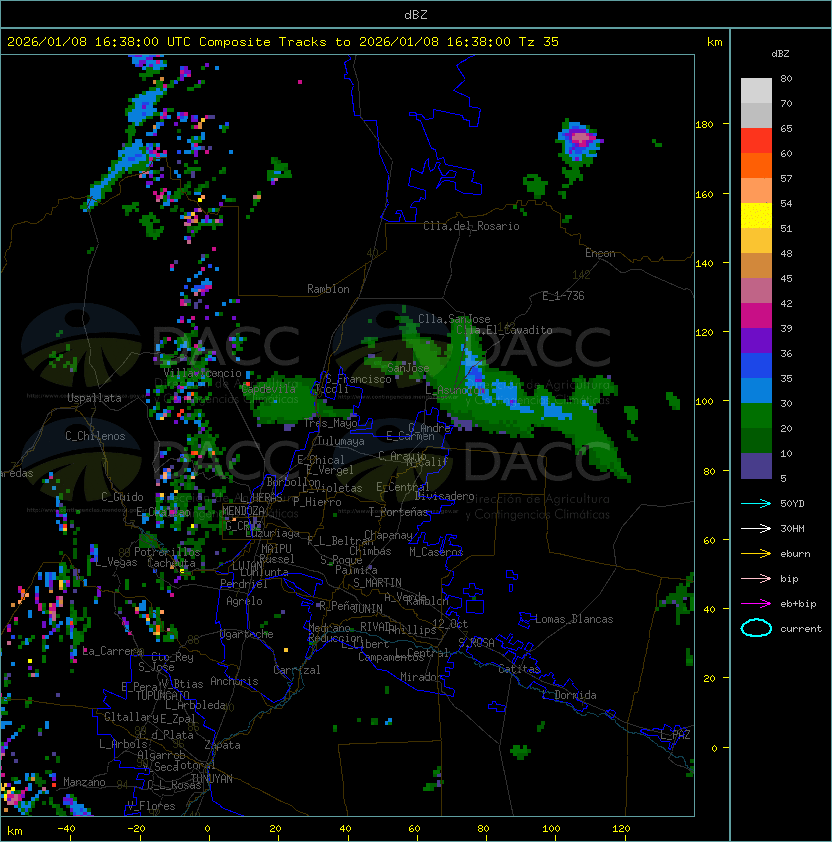832x842 pixels.
Task: Click the 42 value on the dBZ scale
Action: [786, 303]
